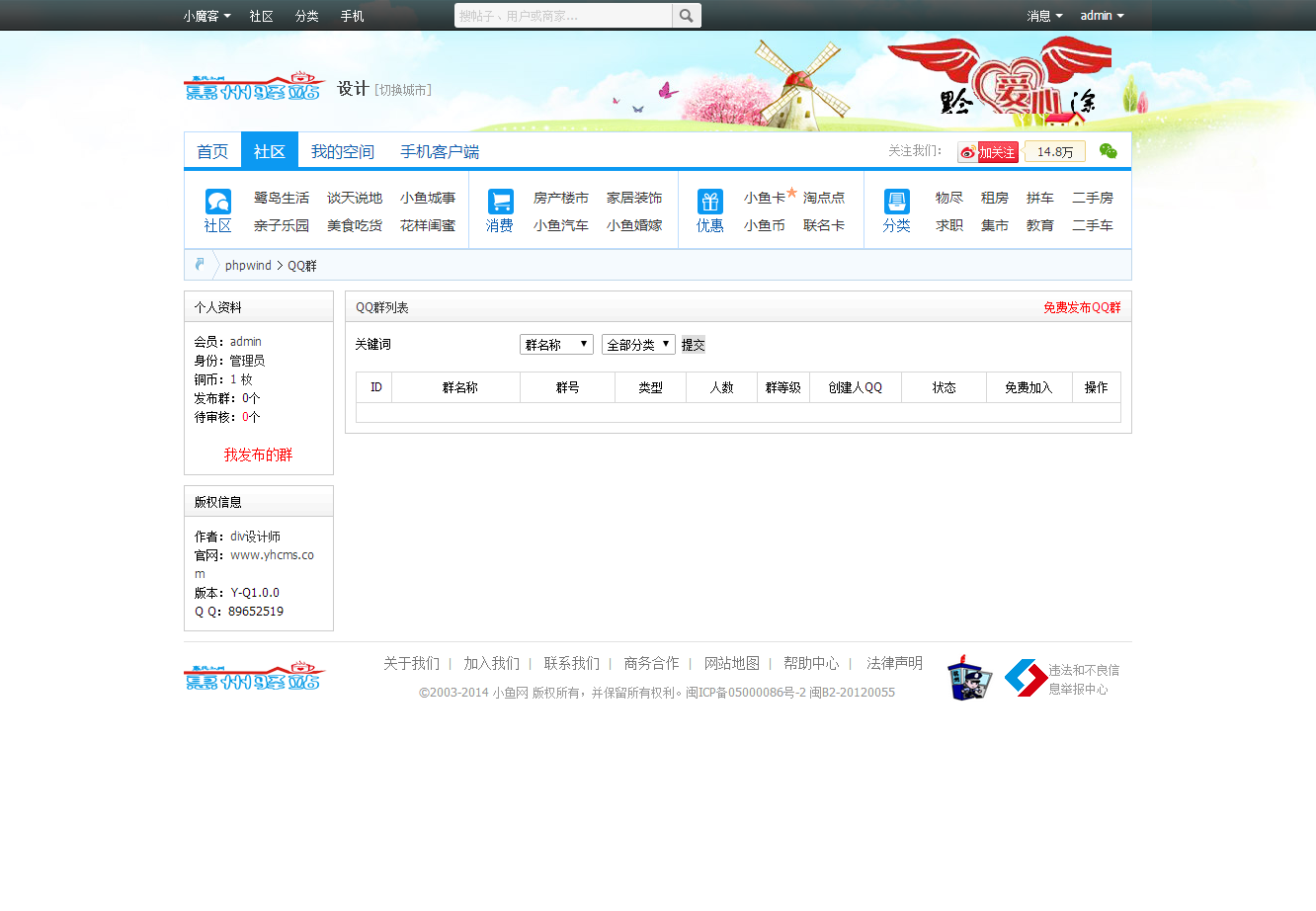Screen dimensions: 1316x911
Task: Open the 小鱼婚嫁 link
Action: pyautogui.click(x=634, y=225)
